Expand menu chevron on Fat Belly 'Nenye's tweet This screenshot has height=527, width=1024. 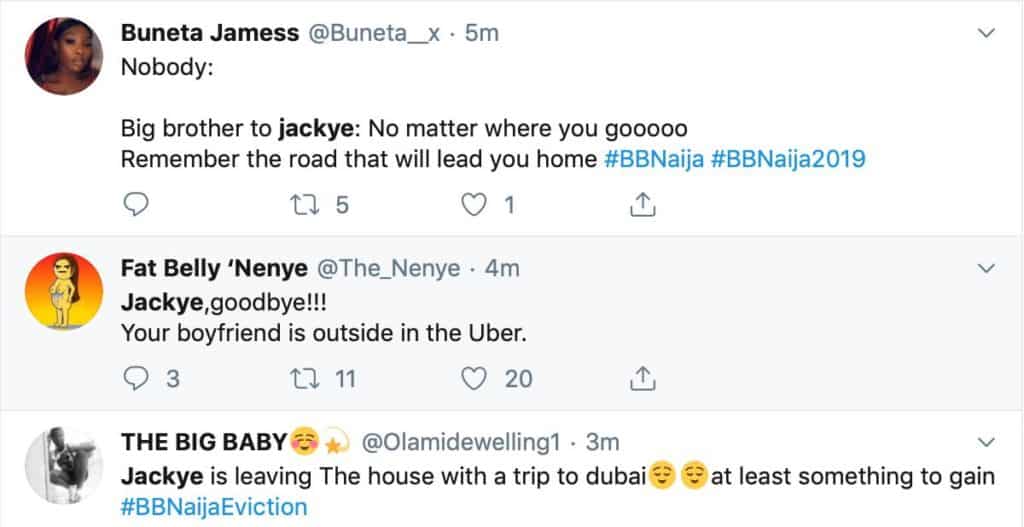(986, 268)
